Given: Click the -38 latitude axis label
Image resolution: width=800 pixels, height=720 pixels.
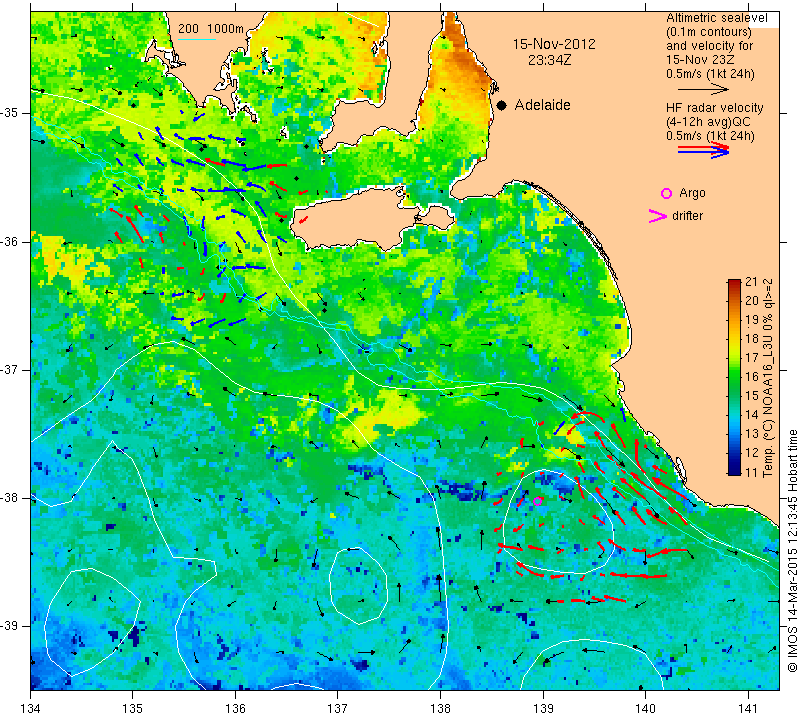Looking at the screenshot, I should (11, 498).
